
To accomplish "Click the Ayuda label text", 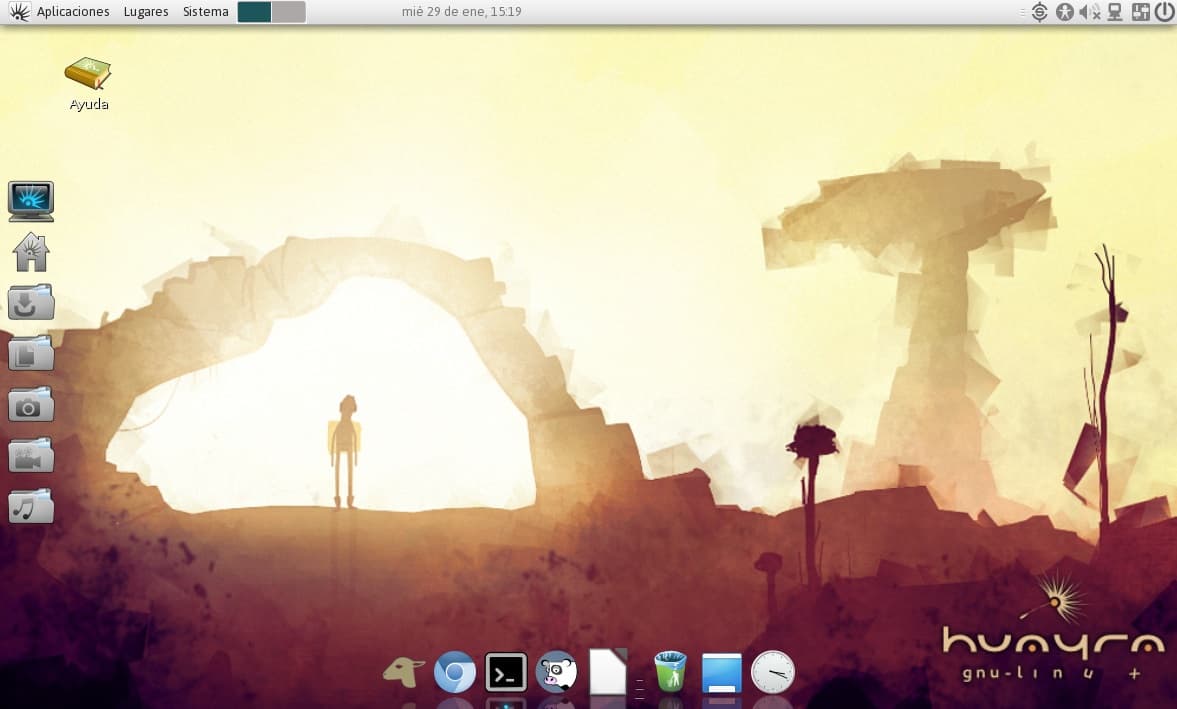I will 89,104.
